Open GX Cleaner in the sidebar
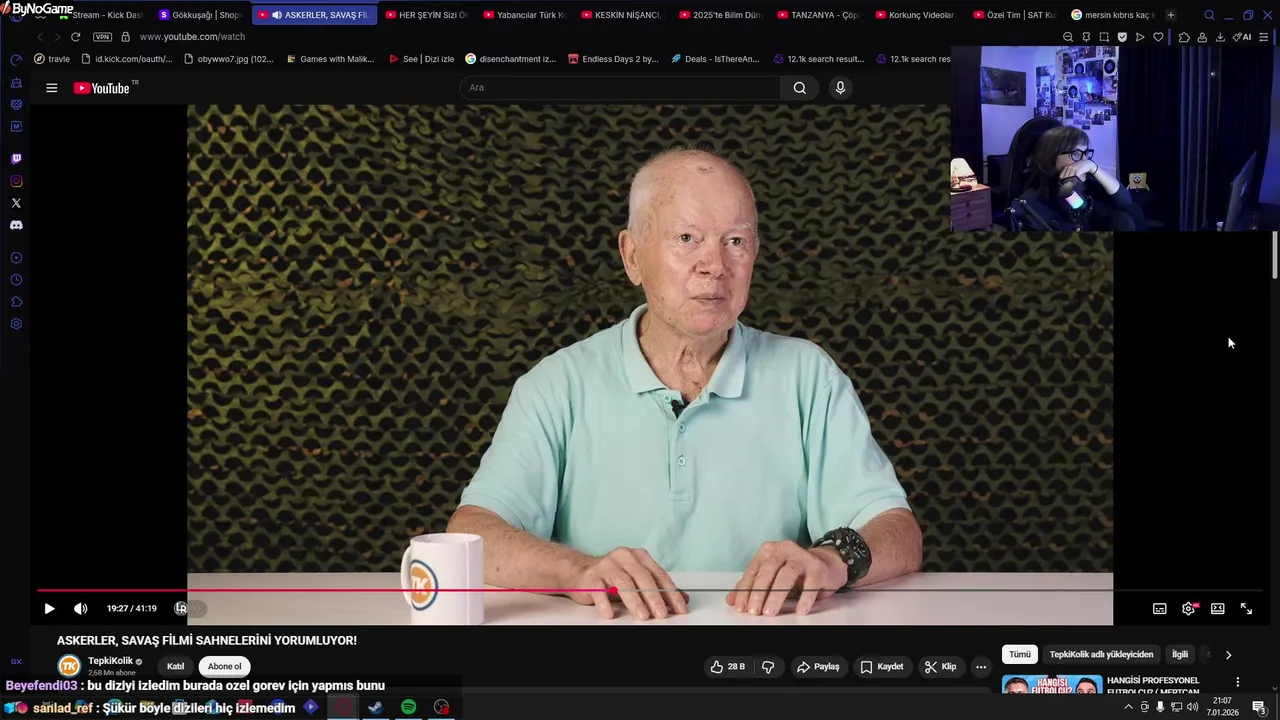The image size is (1280, 720). tap(16, 82)
